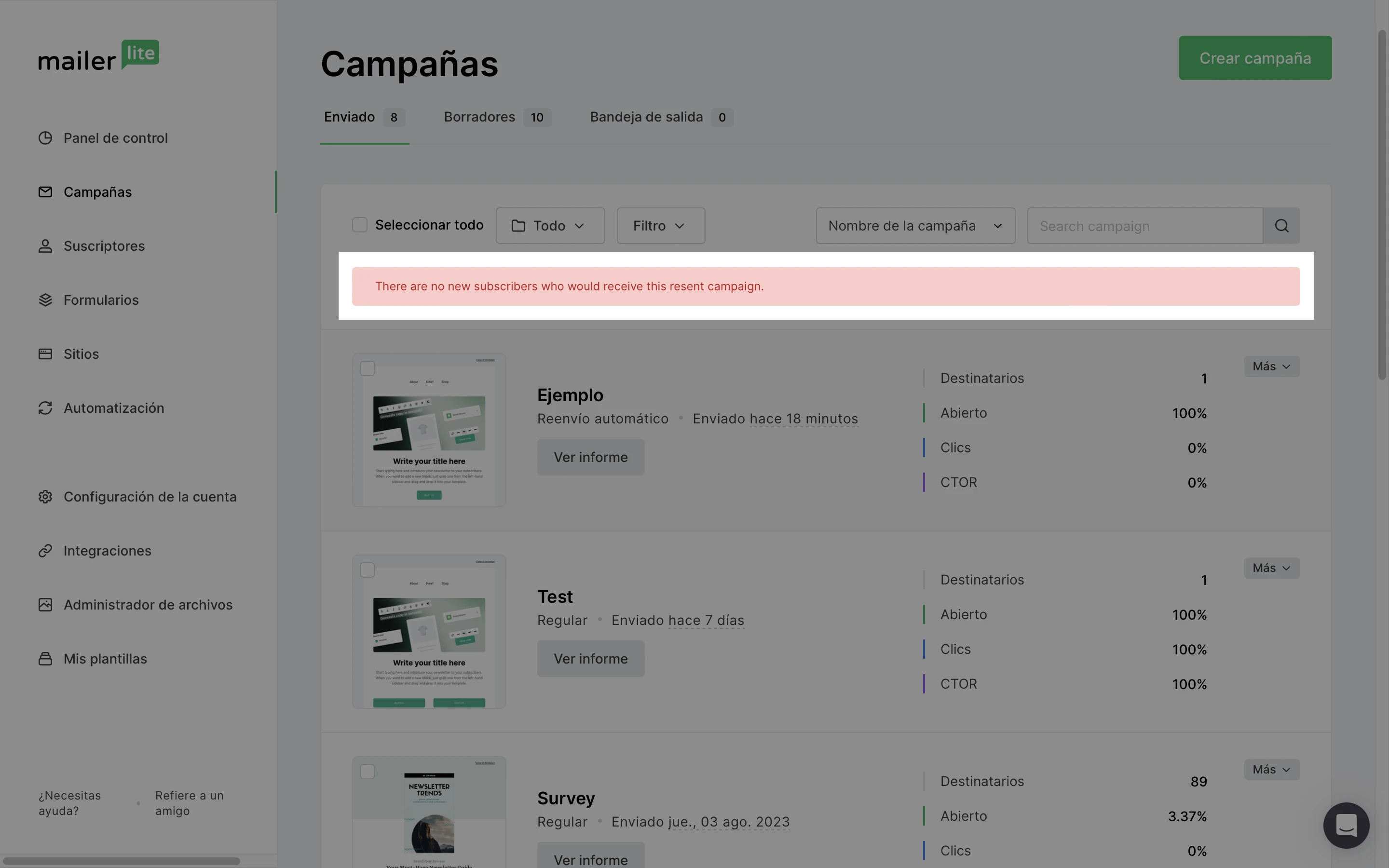This screenshot has height=868, width=1389.
Task: Select the Test campaign checkbox
Action: [368, 570]
